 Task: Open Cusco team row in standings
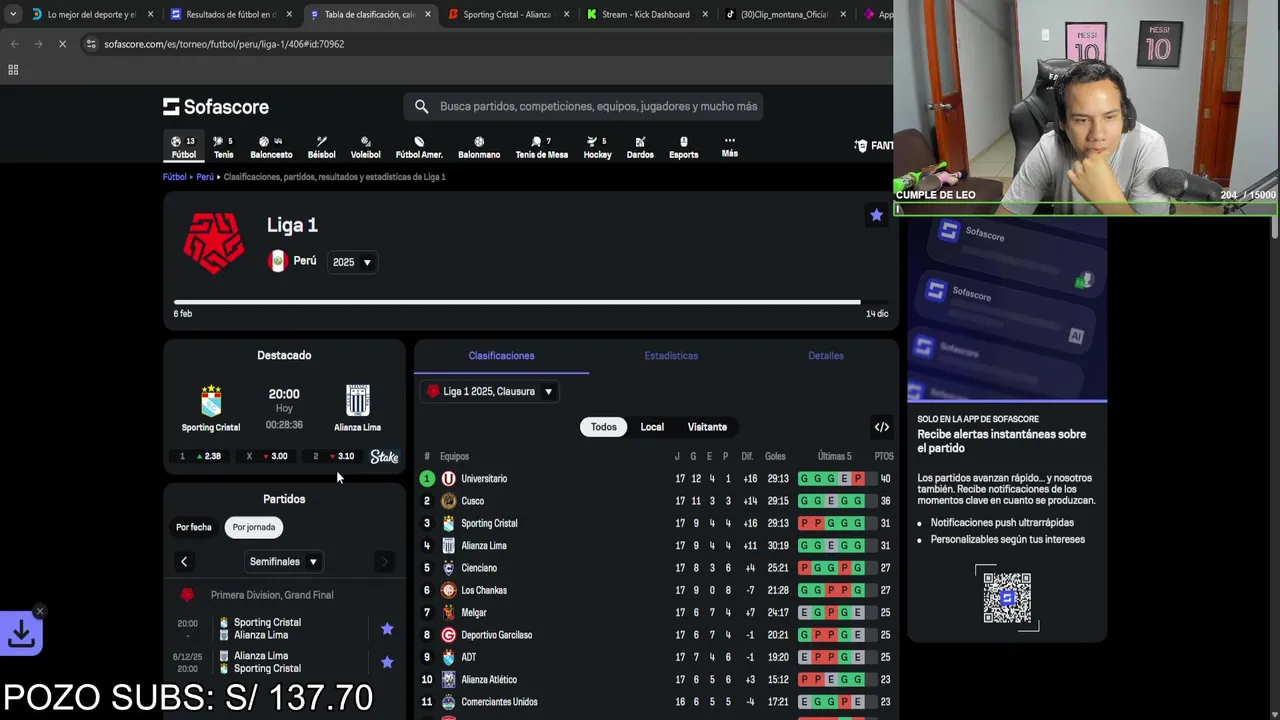[657, 501]
